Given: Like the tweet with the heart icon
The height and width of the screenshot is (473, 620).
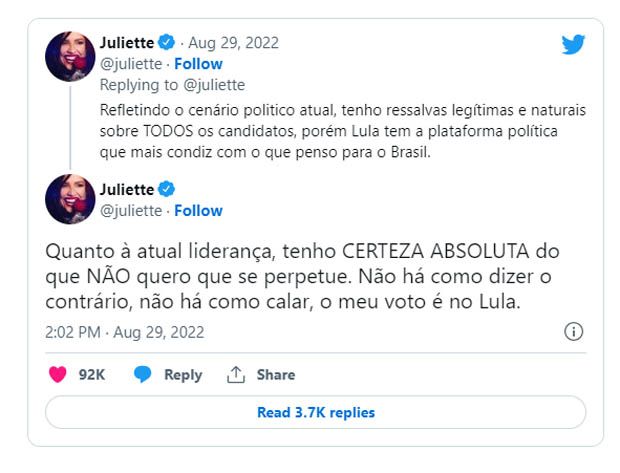Looking at the screenshot, I should pos(58,374).
